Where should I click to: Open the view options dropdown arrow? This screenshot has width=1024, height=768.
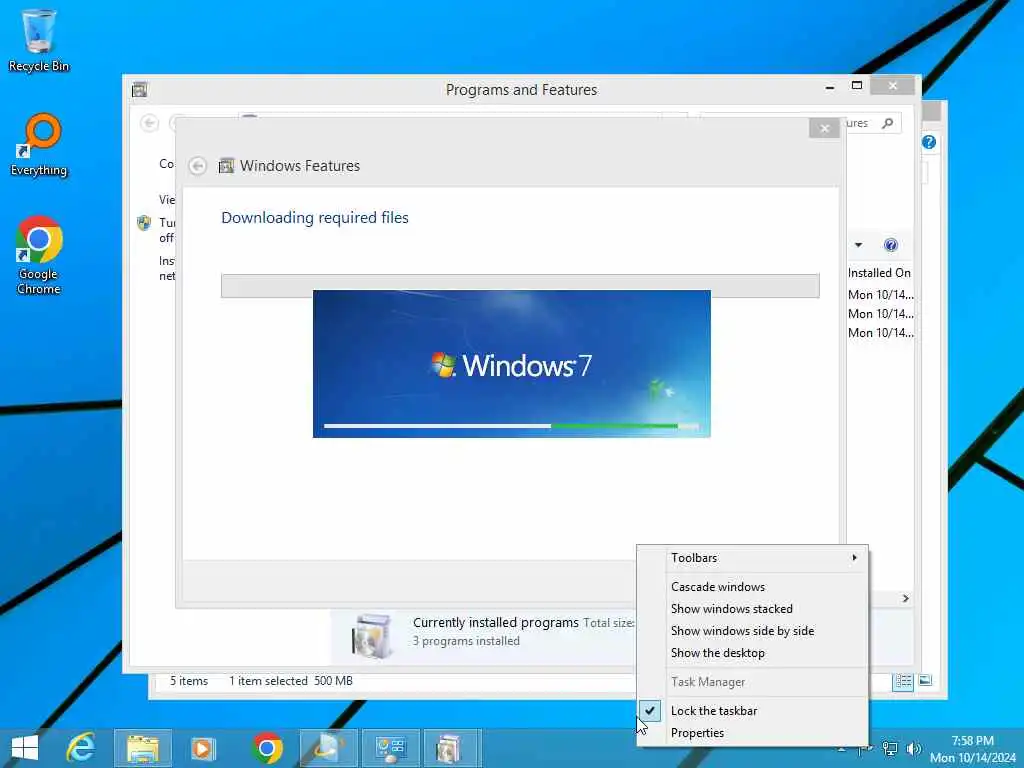(858, 245)
